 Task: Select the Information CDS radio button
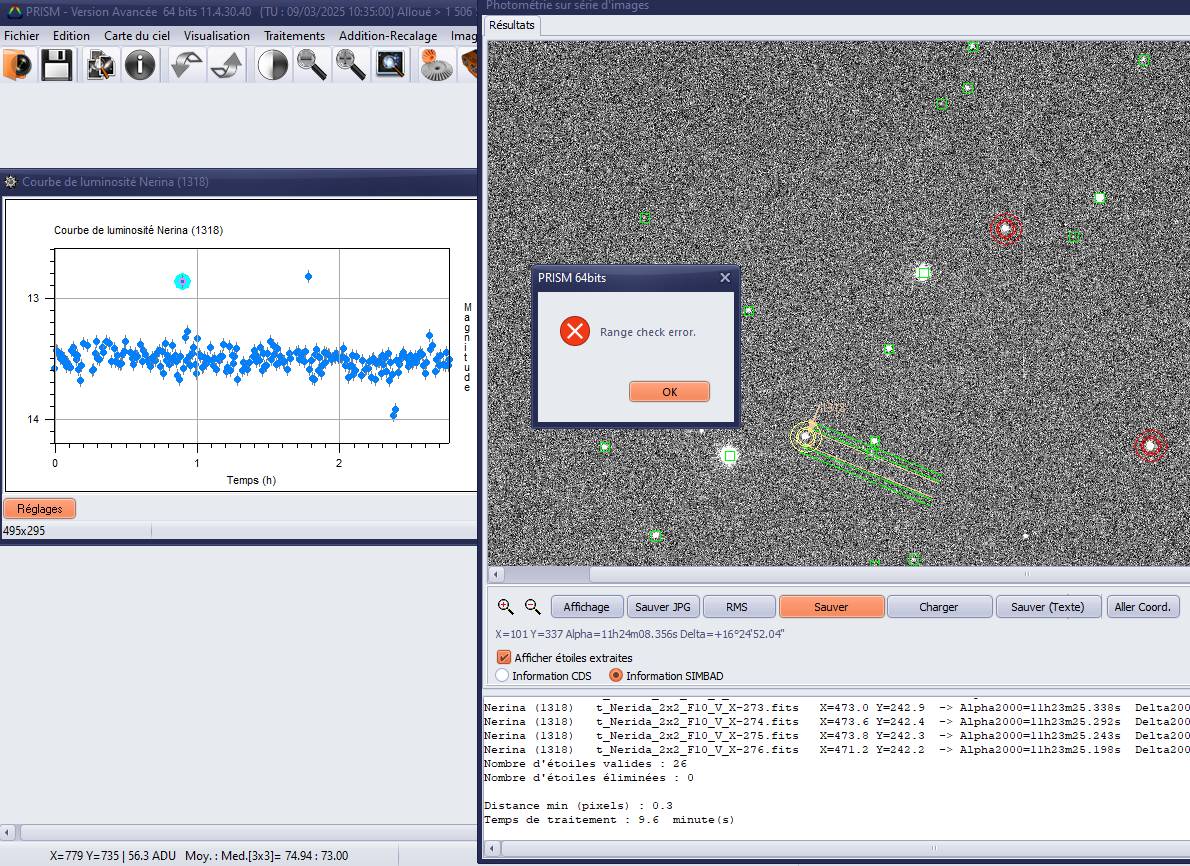click(502, 676)
